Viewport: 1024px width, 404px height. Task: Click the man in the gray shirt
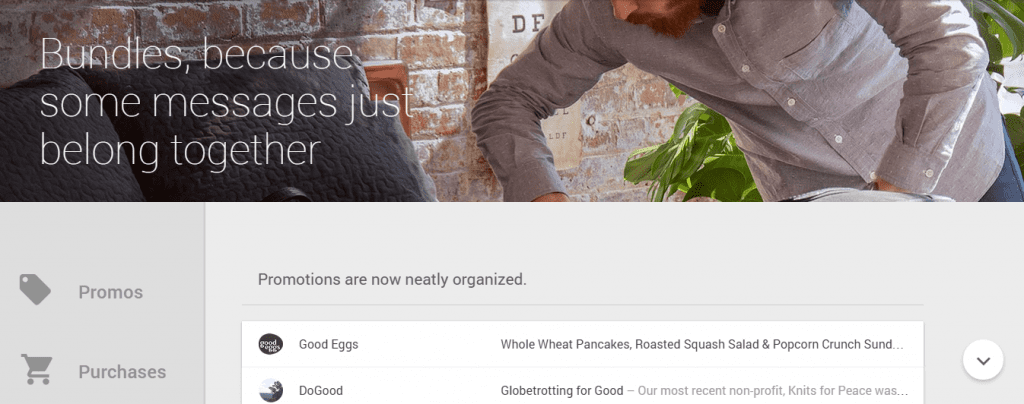[738, 98]
